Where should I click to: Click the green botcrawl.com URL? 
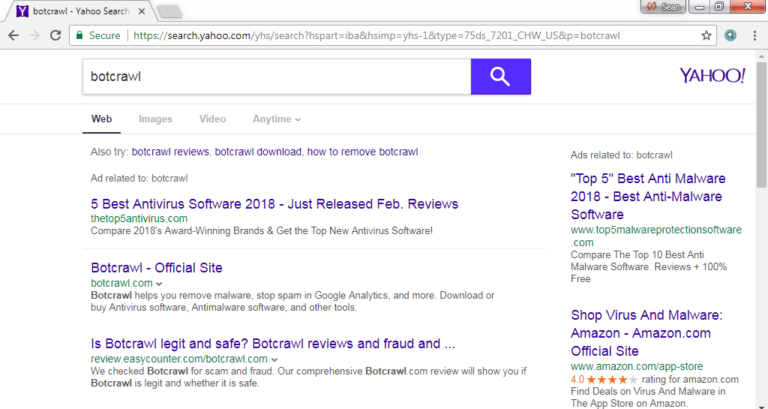pyautogui.click(x=121, y=283)
